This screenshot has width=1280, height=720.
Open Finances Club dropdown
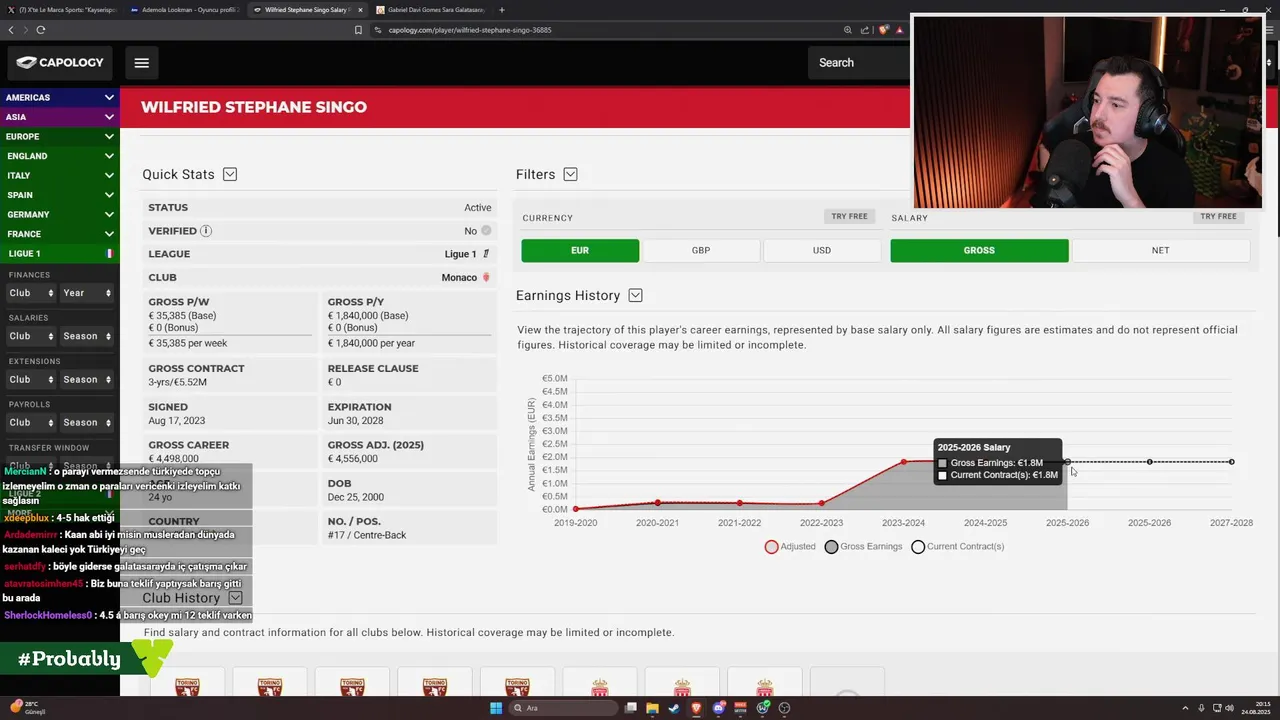point(32,293)
